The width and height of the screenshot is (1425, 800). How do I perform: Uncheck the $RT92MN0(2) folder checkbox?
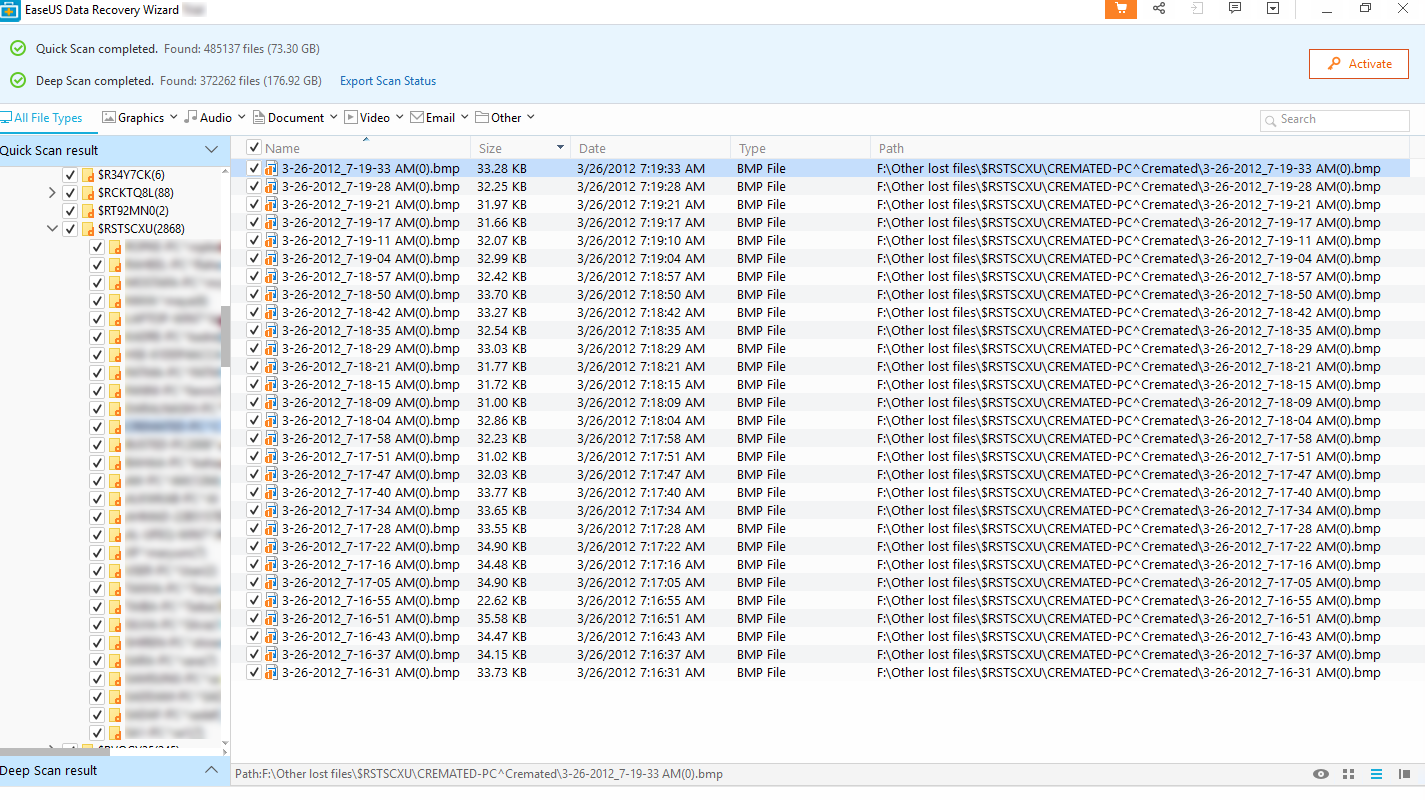point(70,211)
